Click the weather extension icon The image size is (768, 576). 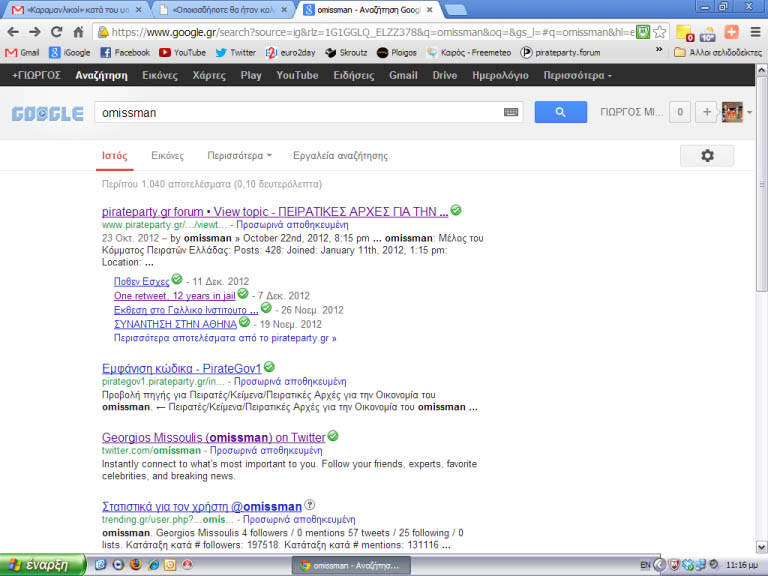tap(707, 33)
